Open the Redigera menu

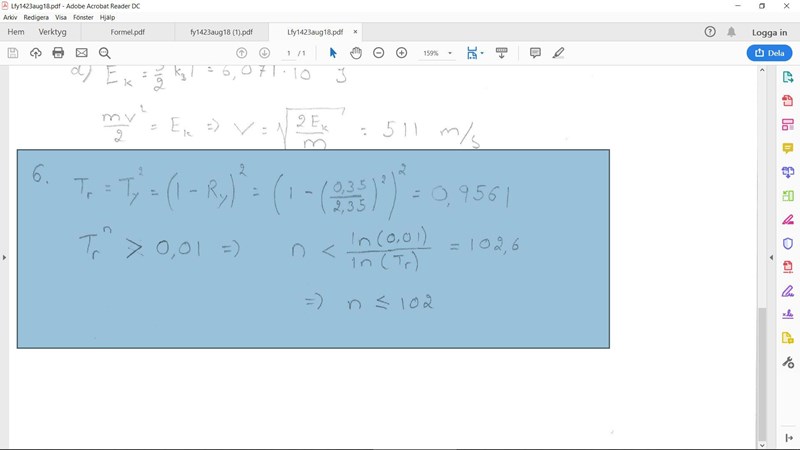[x=37, y=17]
